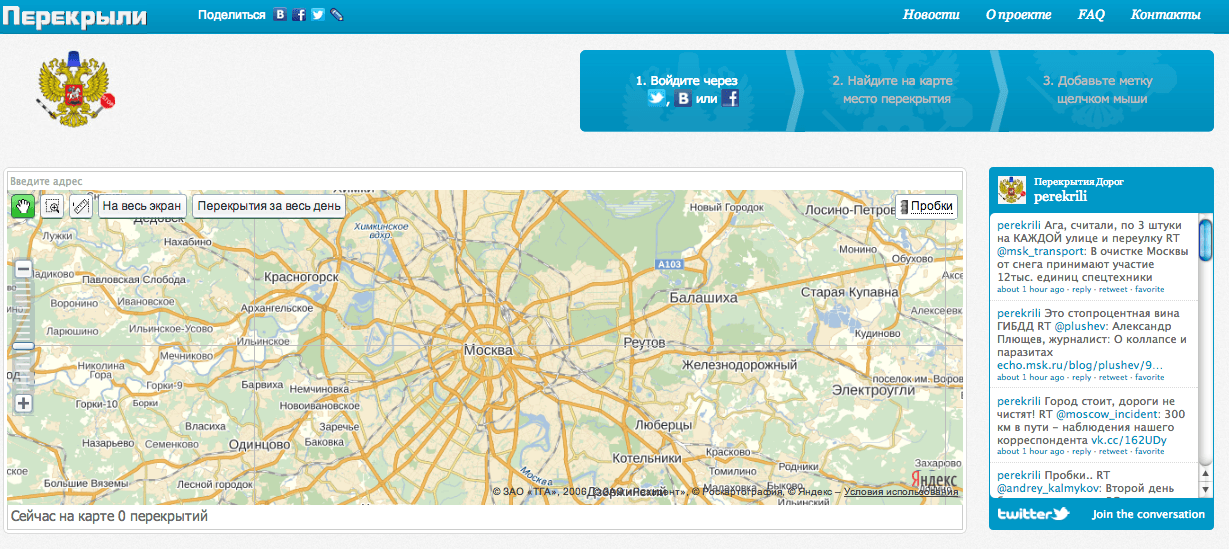Select the hand pan tool on map
This screenshot has height=549, width=1229.
23,206
